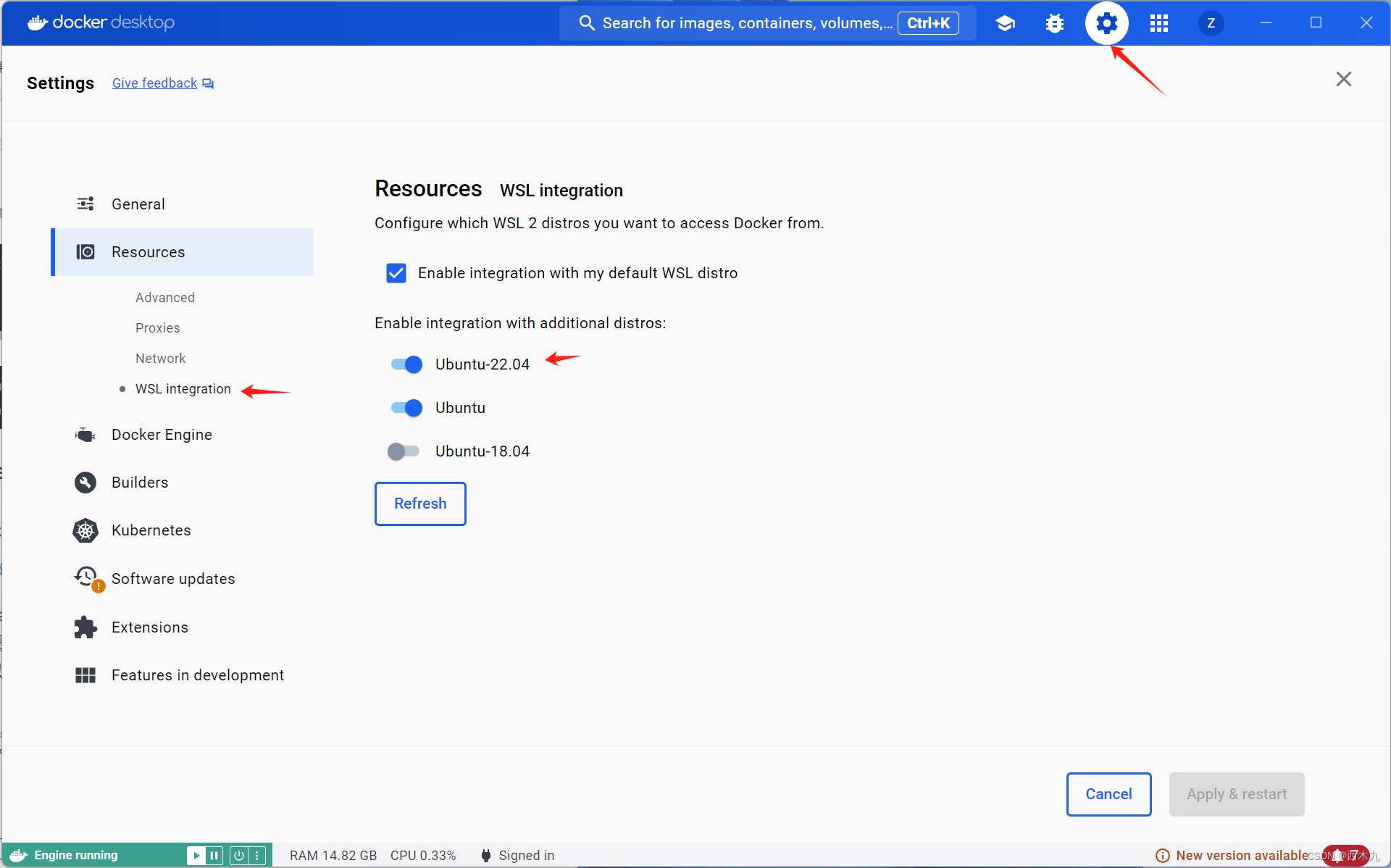Open the Extensions settings section
The height and width of the screenshot is (868, 1391).
pyautogui.click(x=149, y=627)
